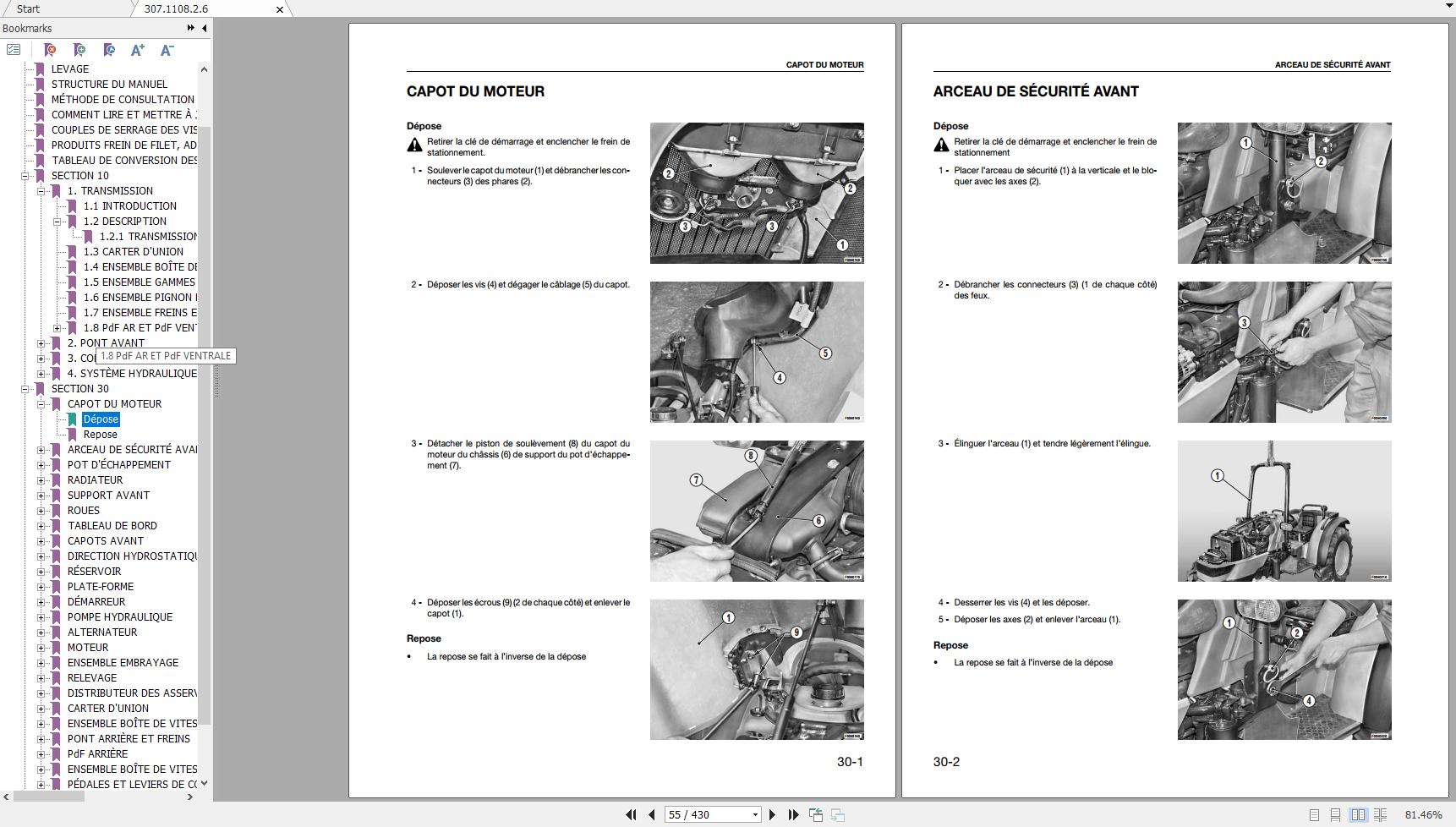Open the bookmarks options list icon
Screen dimensions: 1456x827
click(x=14, y=50)
